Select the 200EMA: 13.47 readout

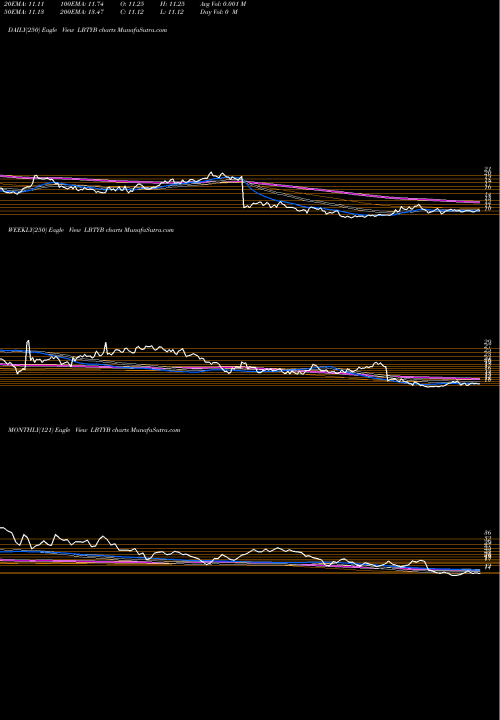(83, 12)
